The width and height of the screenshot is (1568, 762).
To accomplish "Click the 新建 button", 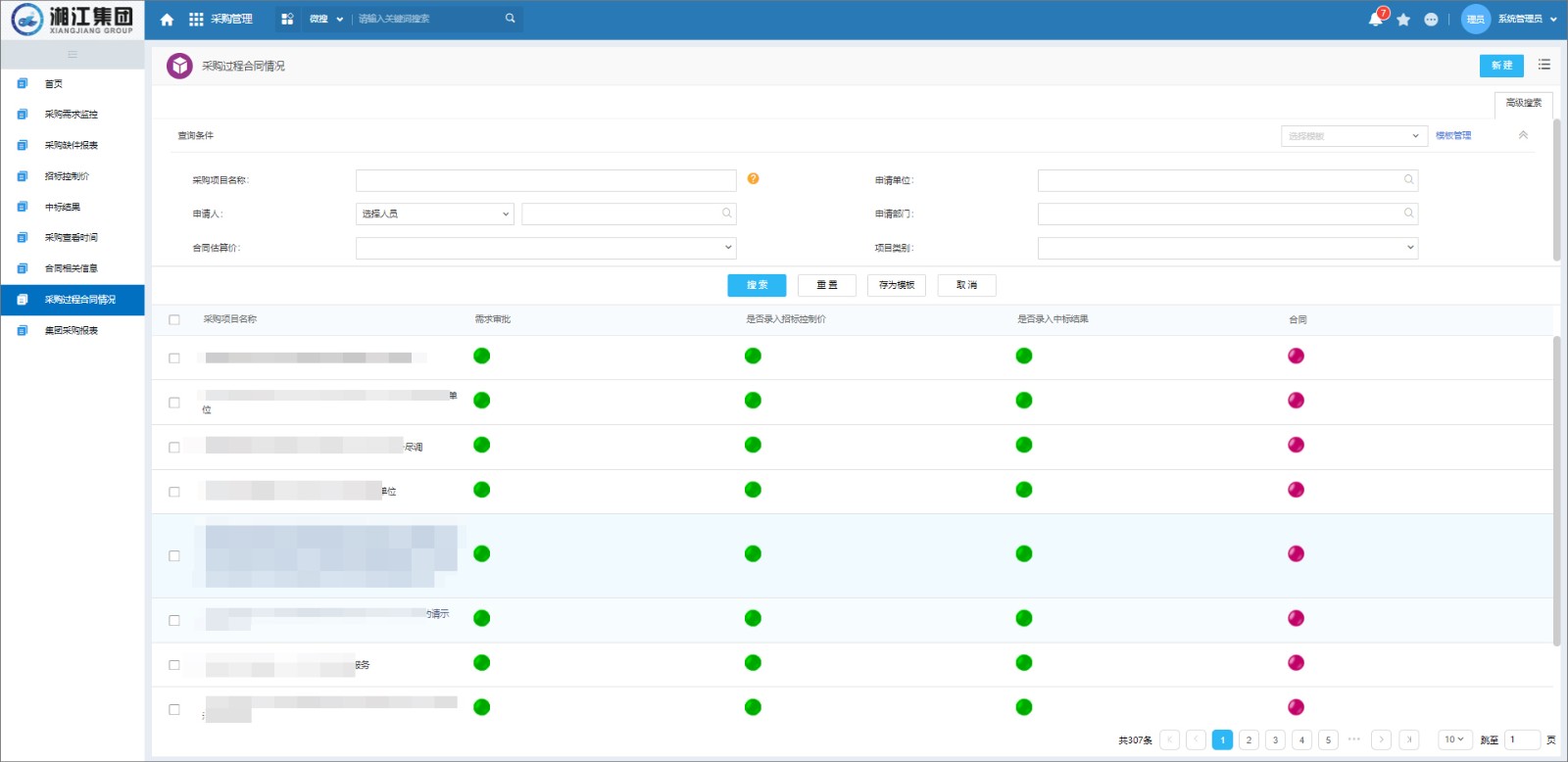I will click(x=1501, y=66).
